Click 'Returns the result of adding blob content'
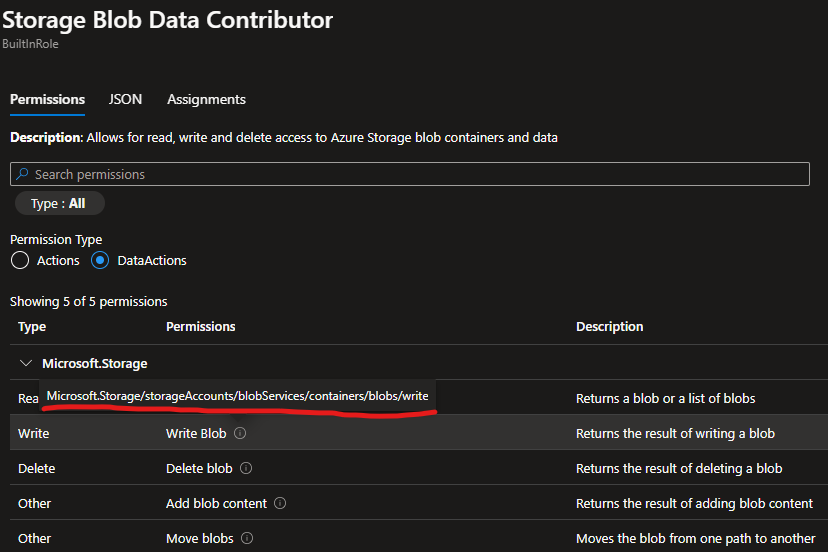The width and height of the screenshot is (828, 552). 694,503
